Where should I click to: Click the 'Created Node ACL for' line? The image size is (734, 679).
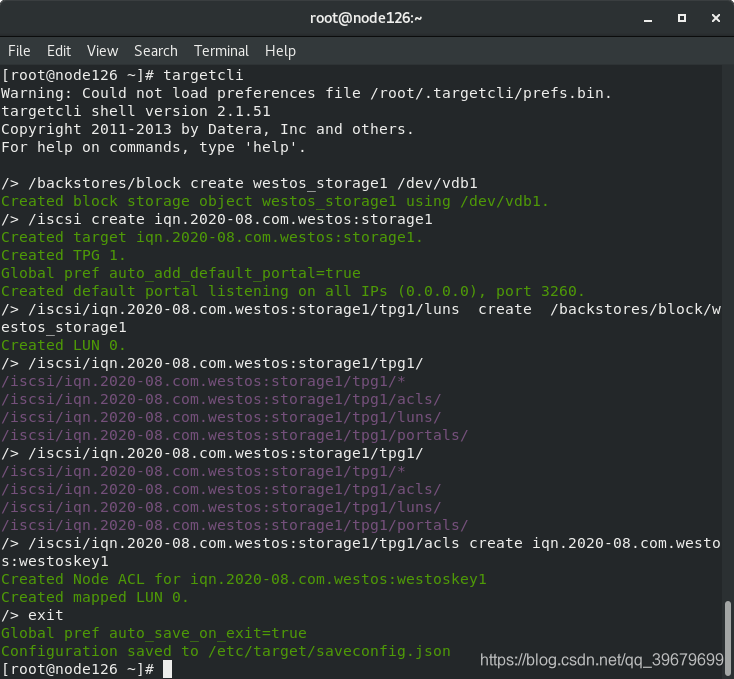(x=244, y=579)
